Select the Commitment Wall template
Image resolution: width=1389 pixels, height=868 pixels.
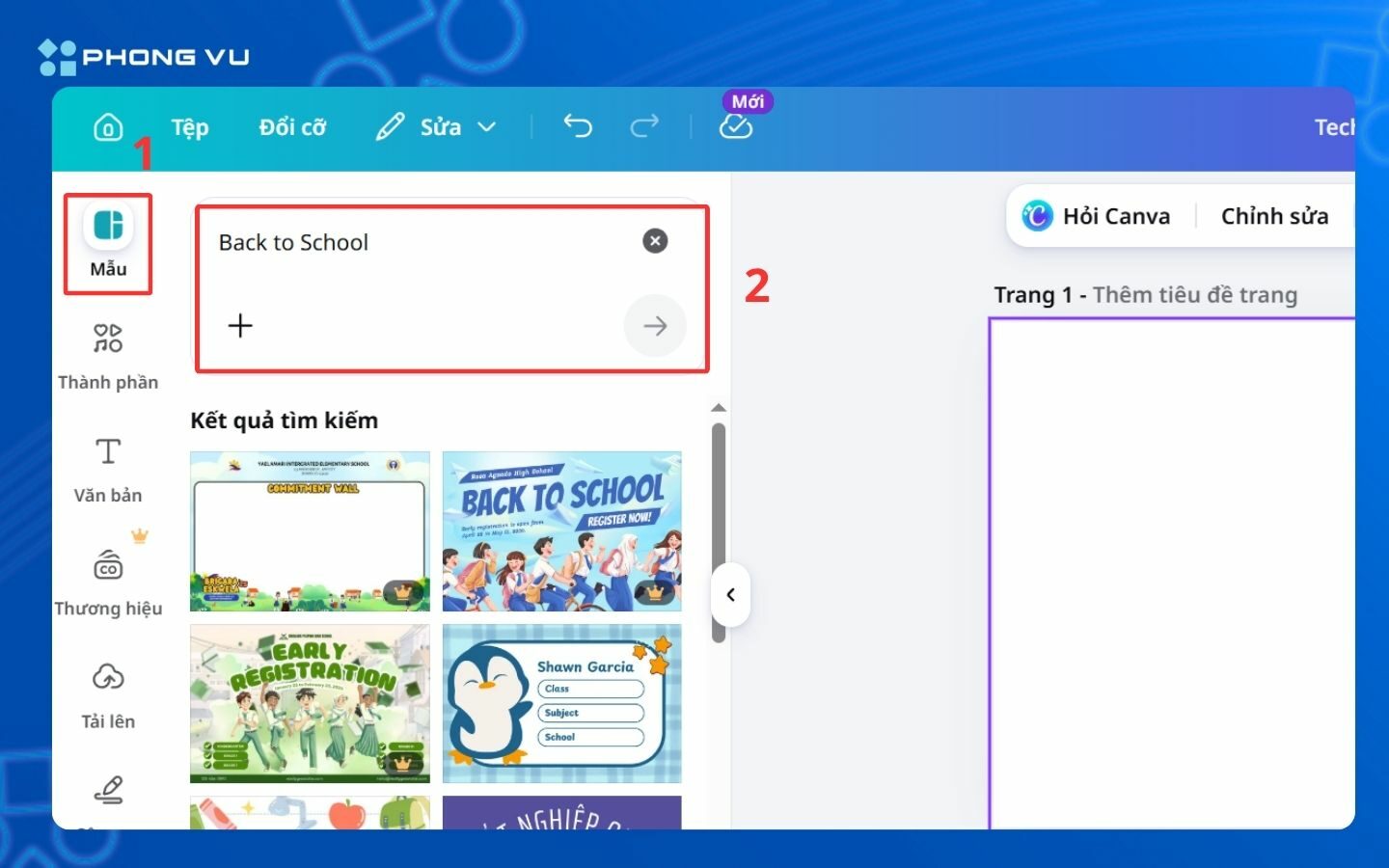310,531
